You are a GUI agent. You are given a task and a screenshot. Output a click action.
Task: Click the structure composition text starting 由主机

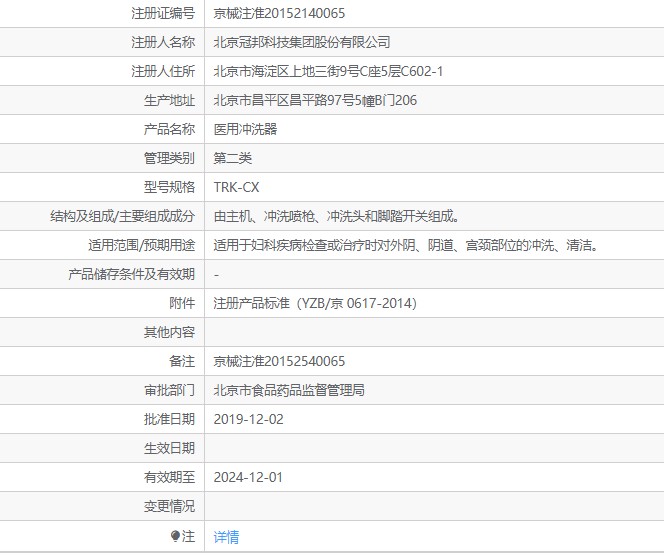[x=336, y=216]
